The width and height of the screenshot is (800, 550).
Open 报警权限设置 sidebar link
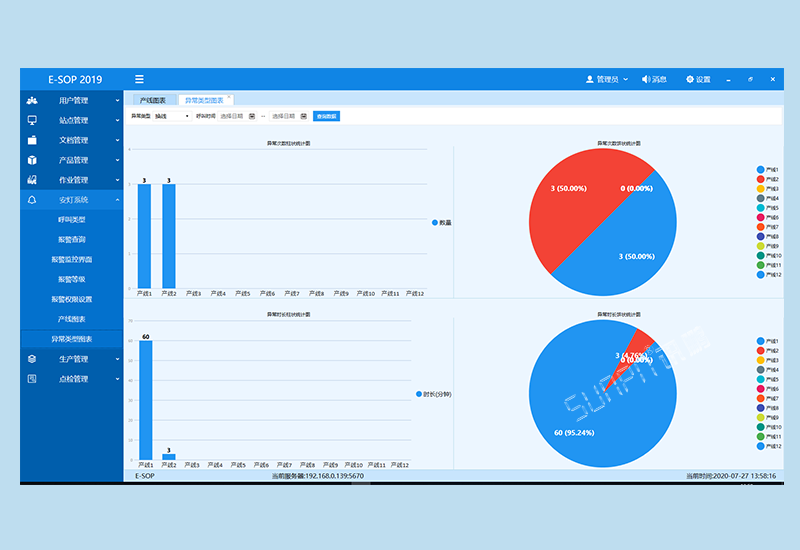pyautogui.click(x=71, y=299)
